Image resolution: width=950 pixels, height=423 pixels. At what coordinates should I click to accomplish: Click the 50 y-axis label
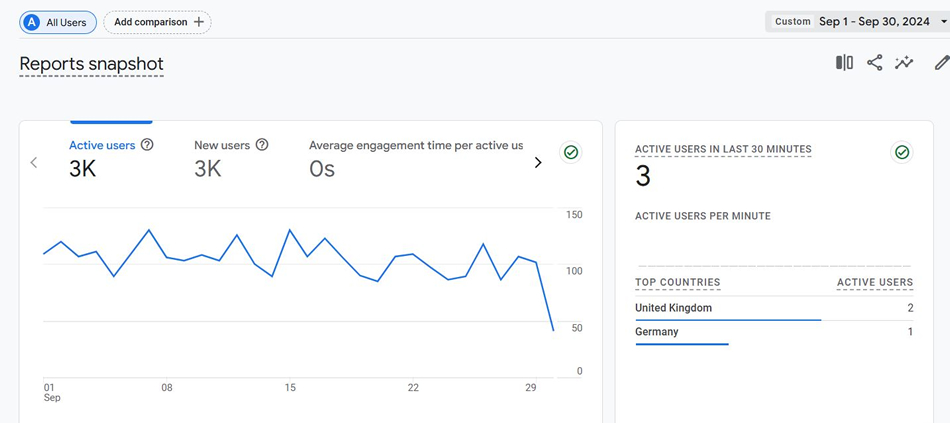click(x=576, y=328)
